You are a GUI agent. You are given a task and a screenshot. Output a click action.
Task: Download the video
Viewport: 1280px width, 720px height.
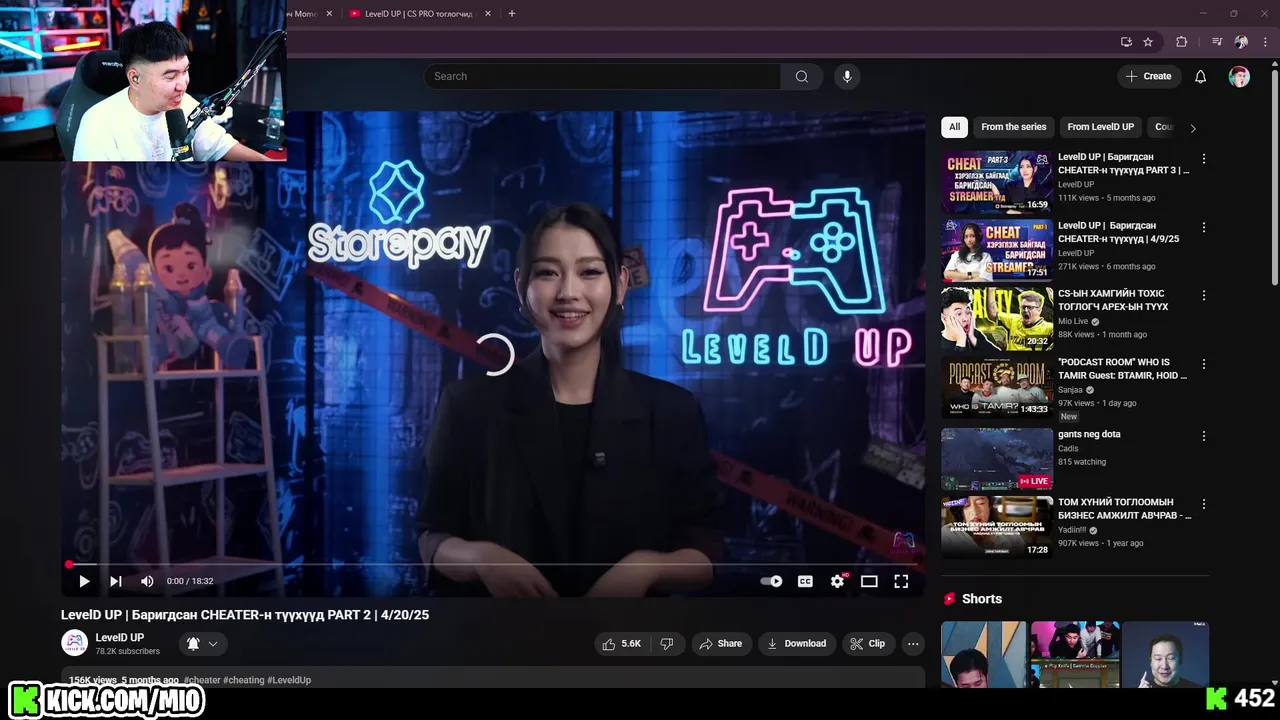pyautogui.click(x=796, y=644)
